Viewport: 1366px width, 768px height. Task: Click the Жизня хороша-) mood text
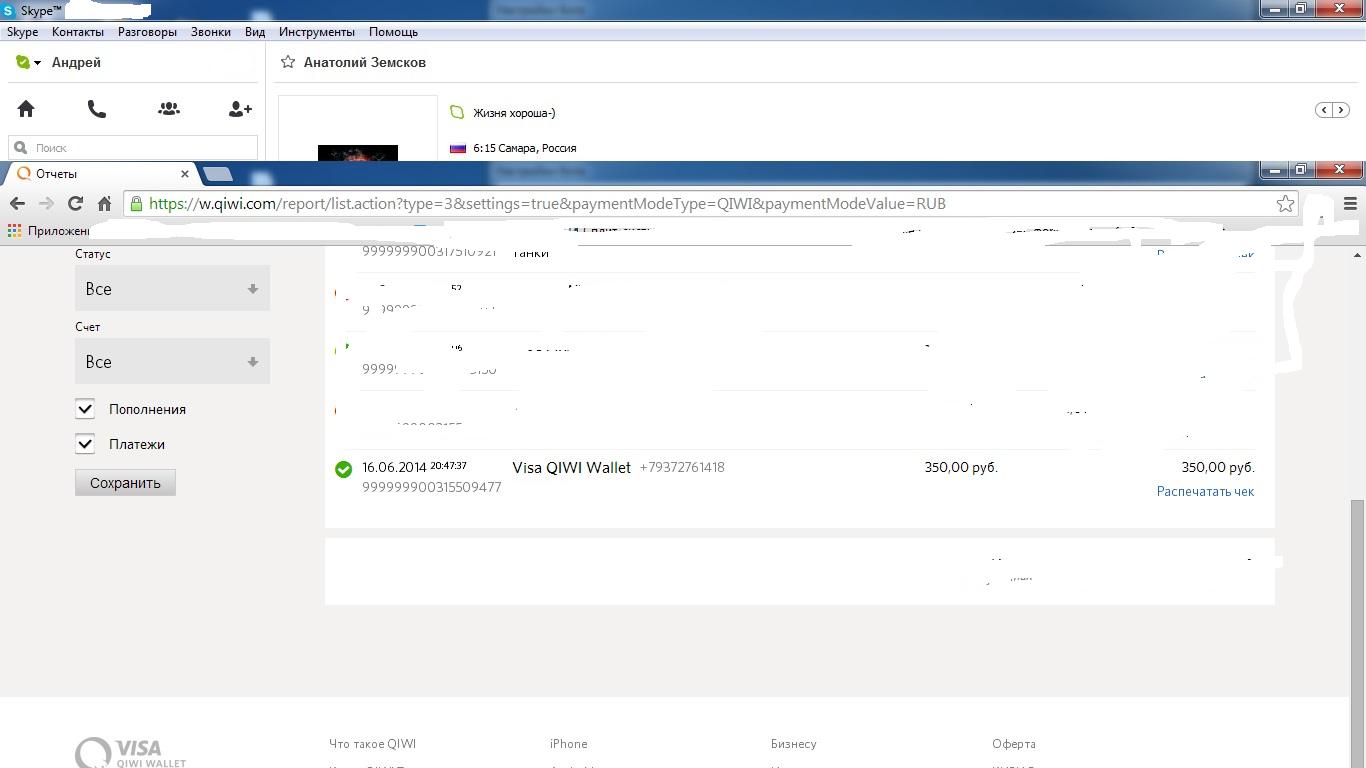pyautogui.click(x=514, y=113)
